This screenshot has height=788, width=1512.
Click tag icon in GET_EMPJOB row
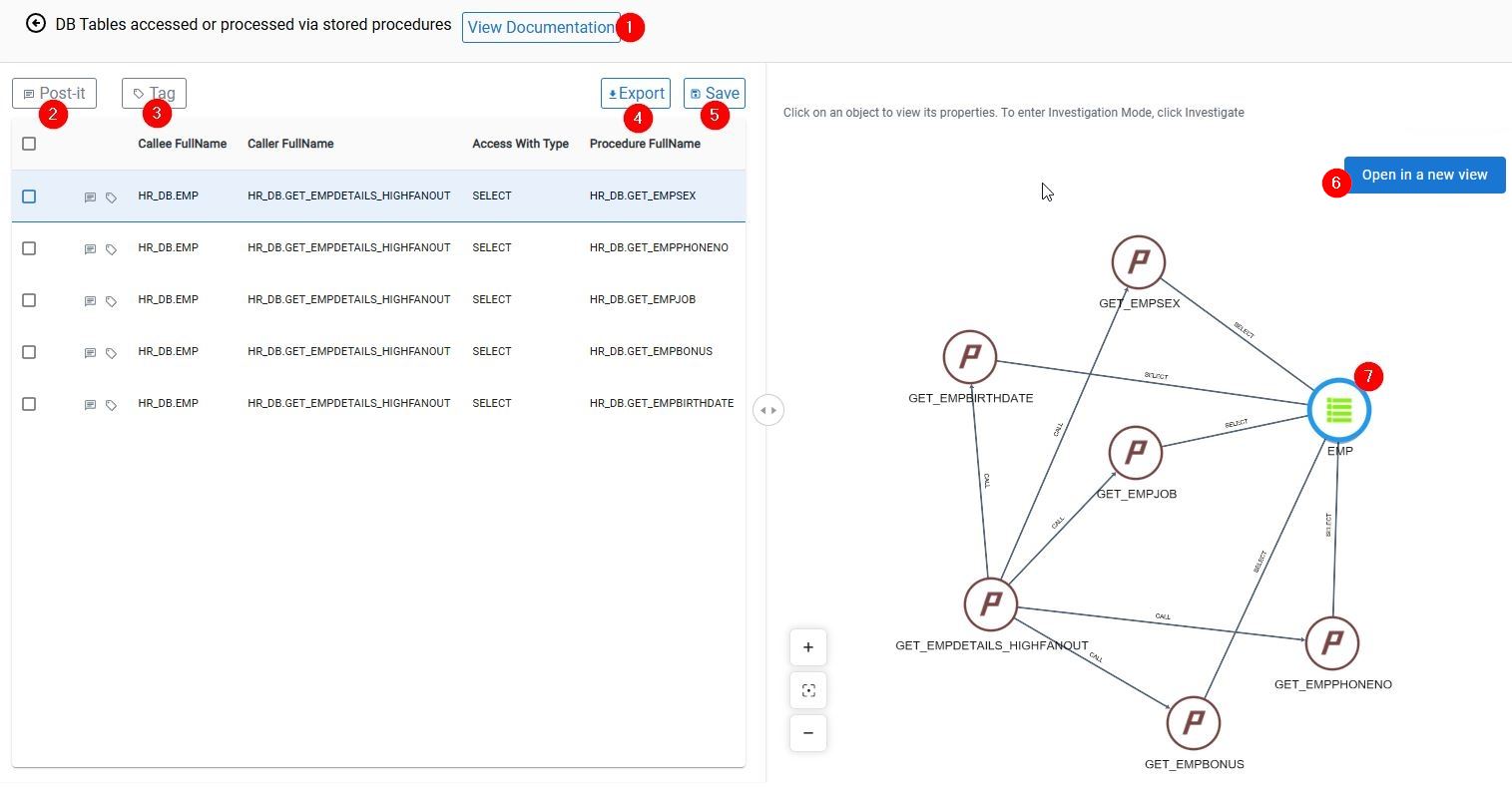coord(112,301)
